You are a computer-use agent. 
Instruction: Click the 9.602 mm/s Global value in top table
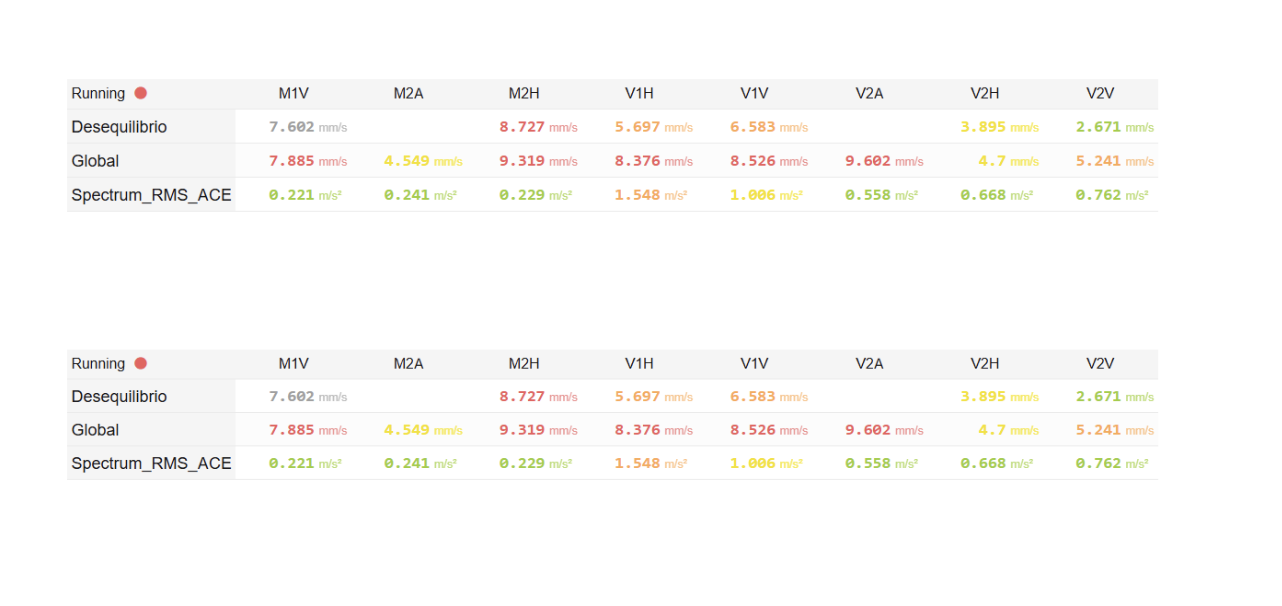coord(884,161)
